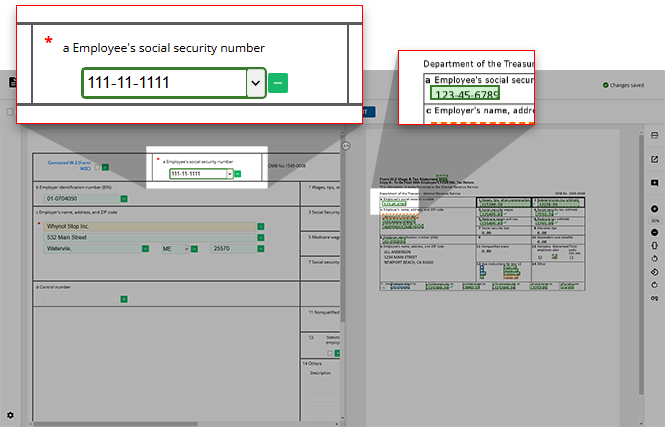Click JILL ANDERSON on the W-2 document
665x427 pixels.
coord(397,252)
